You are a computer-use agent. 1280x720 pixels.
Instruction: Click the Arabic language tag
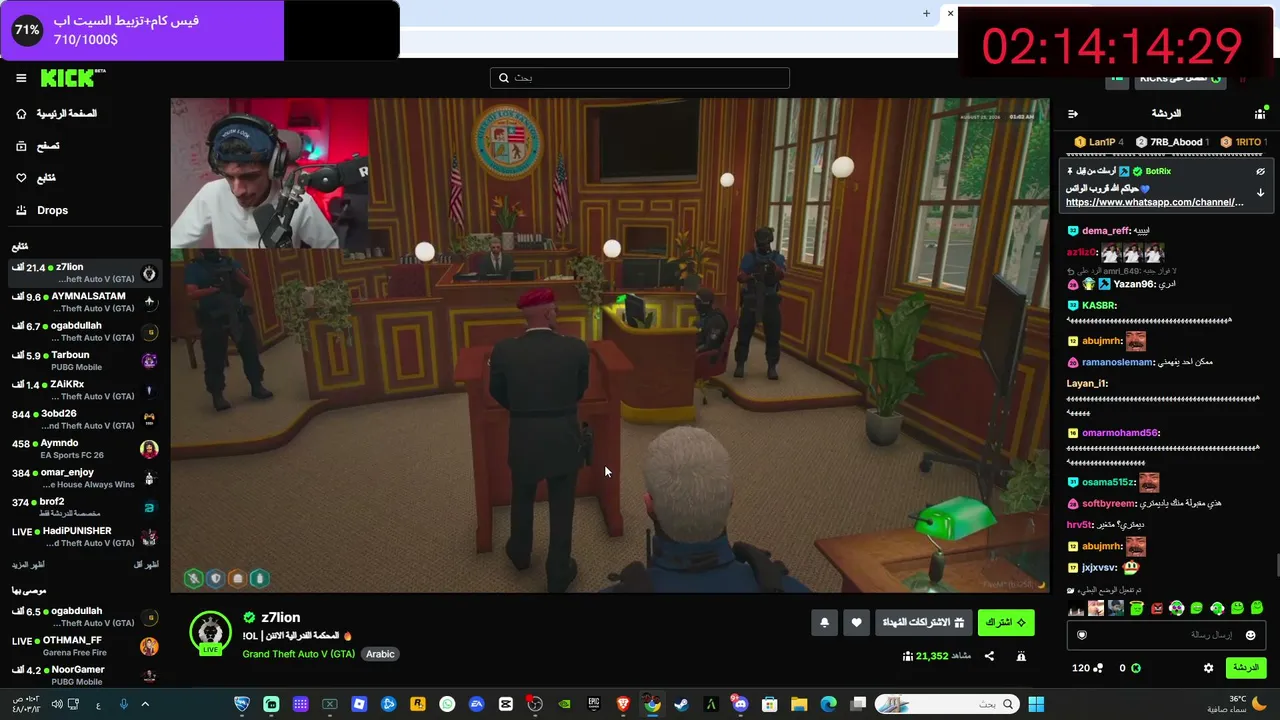point(380,654)
